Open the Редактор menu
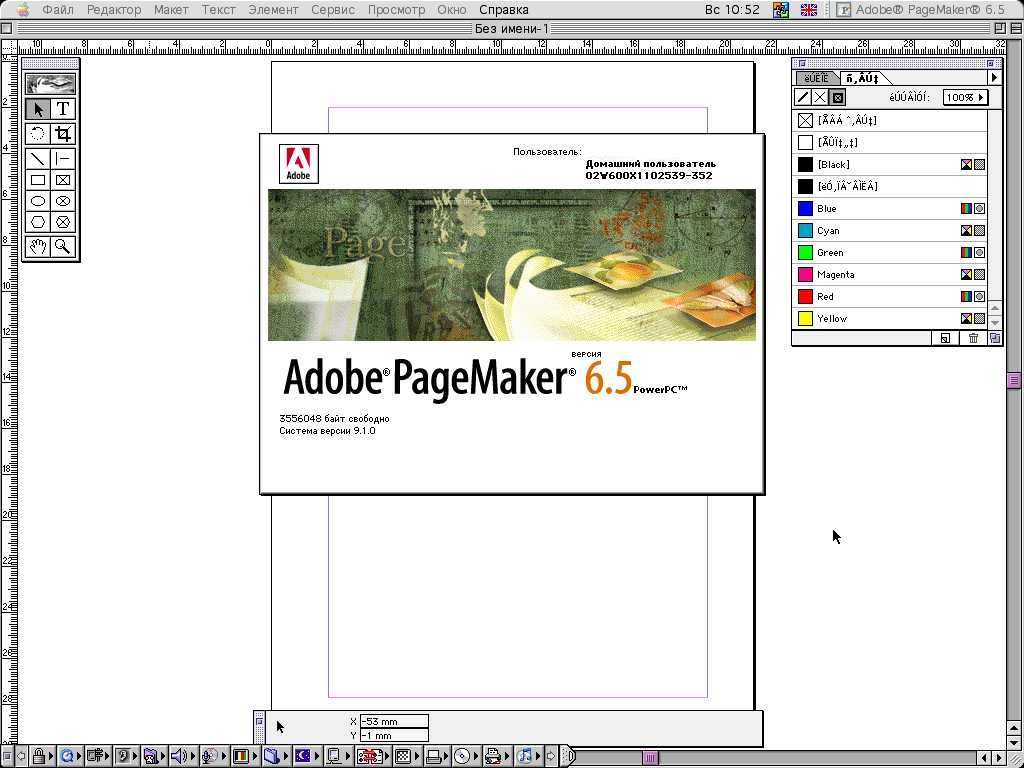Viewport: 1024px width, 768px height. click(114, 10)
